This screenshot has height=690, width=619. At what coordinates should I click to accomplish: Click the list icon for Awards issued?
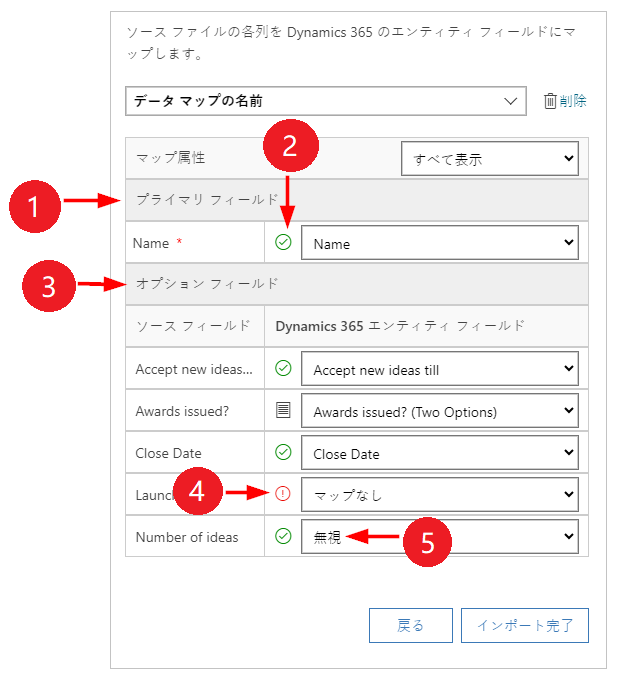point(283,411)
